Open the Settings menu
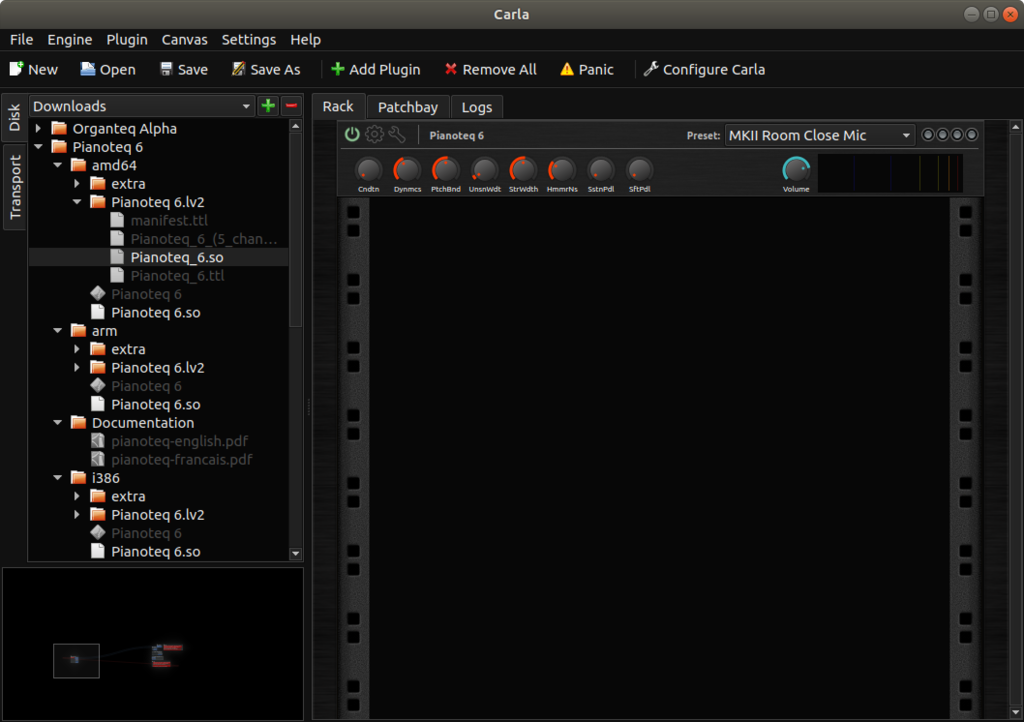 pyautogui.click(x=249, y=40)
